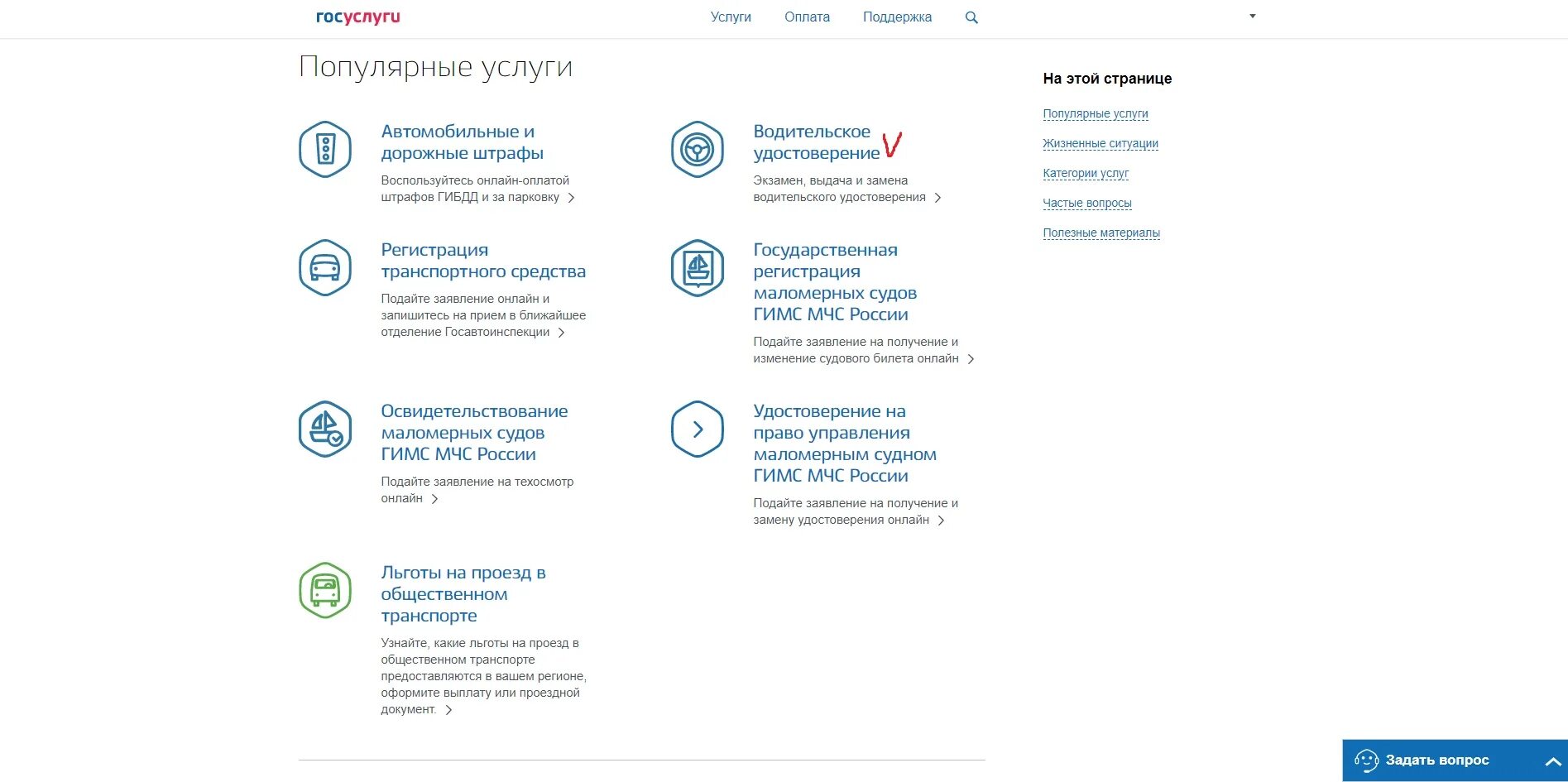Jump to Полезные материалы section link

click(1101, 233)
